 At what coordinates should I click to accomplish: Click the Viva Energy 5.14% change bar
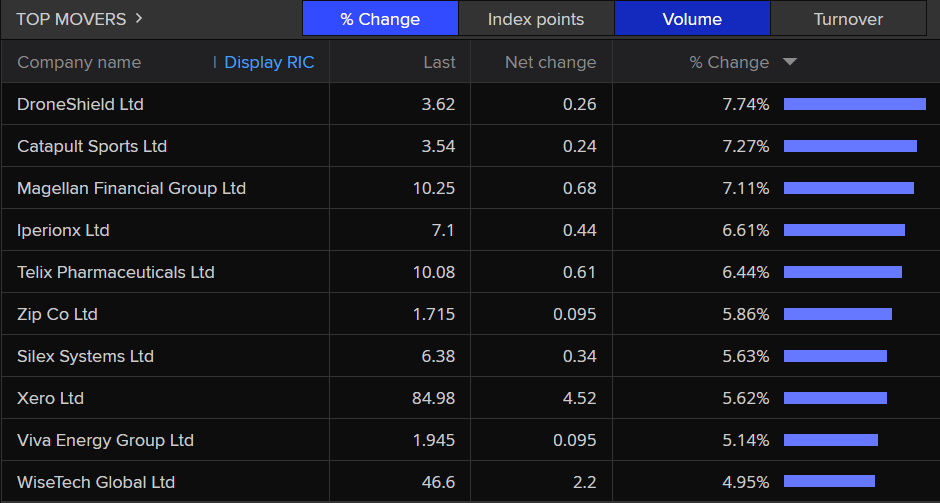(831, 440)
